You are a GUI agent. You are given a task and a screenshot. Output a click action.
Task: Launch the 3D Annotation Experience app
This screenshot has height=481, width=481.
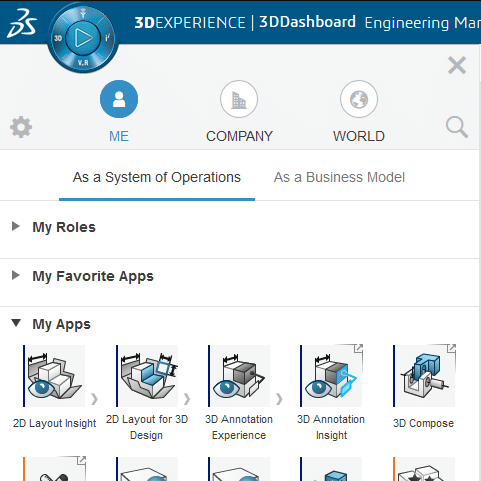pos(239,376)
